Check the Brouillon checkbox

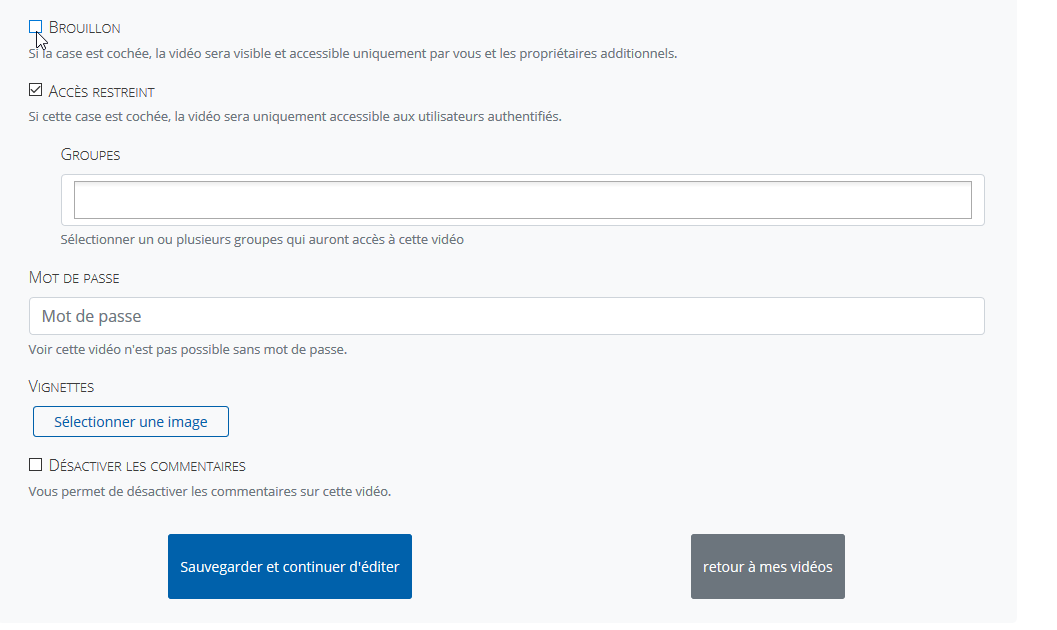pos(36,27)
